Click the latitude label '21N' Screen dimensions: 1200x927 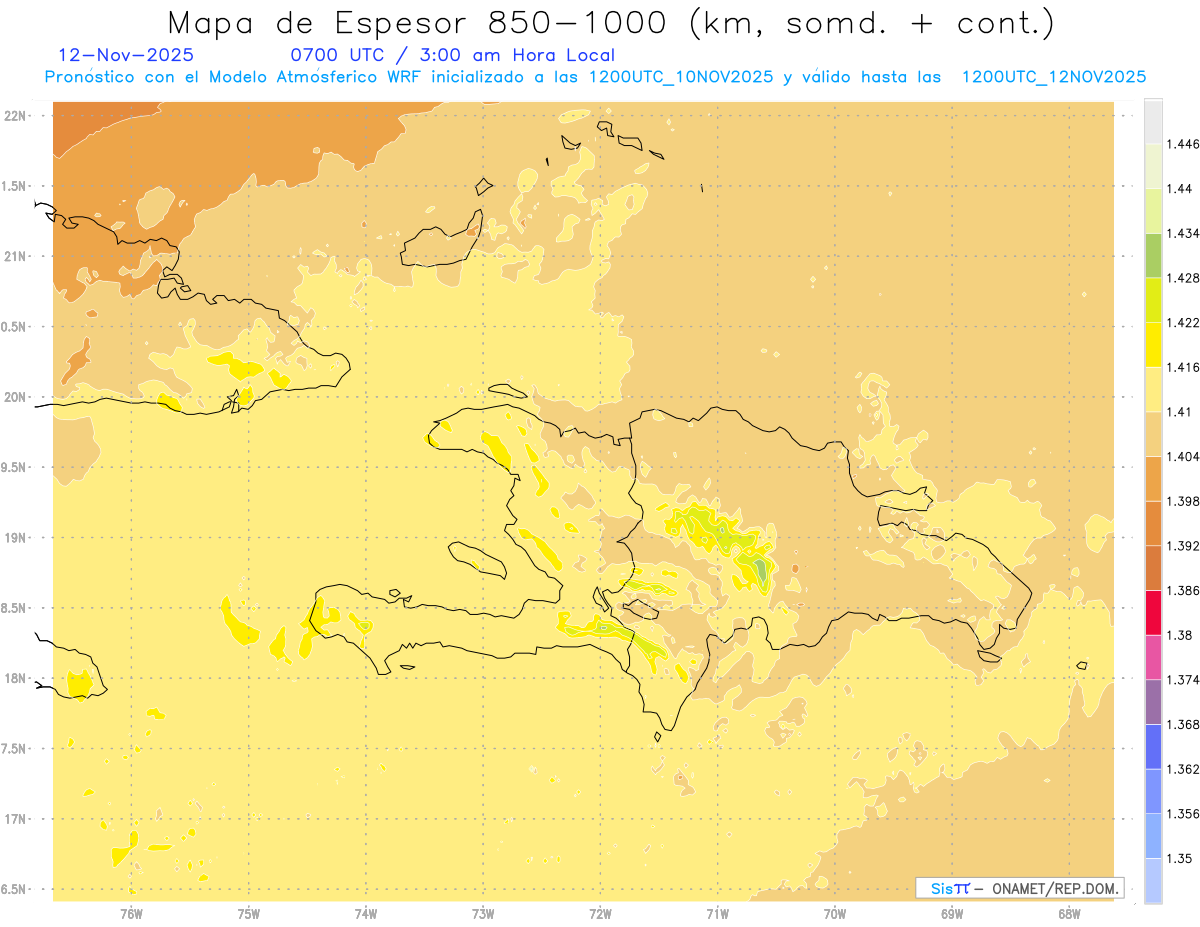coord(16,257)
